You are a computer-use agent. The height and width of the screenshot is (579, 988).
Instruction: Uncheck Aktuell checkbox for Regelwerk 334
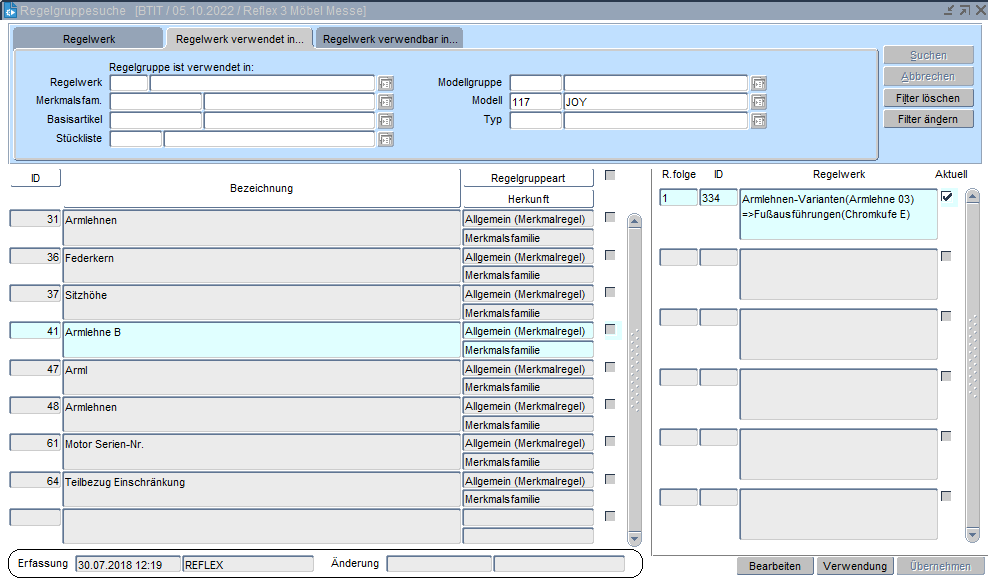click(946, 197)
